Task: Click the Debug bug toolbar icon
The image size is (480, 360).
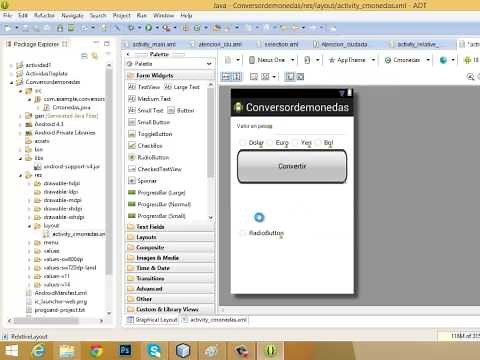Action: [131, 28]
